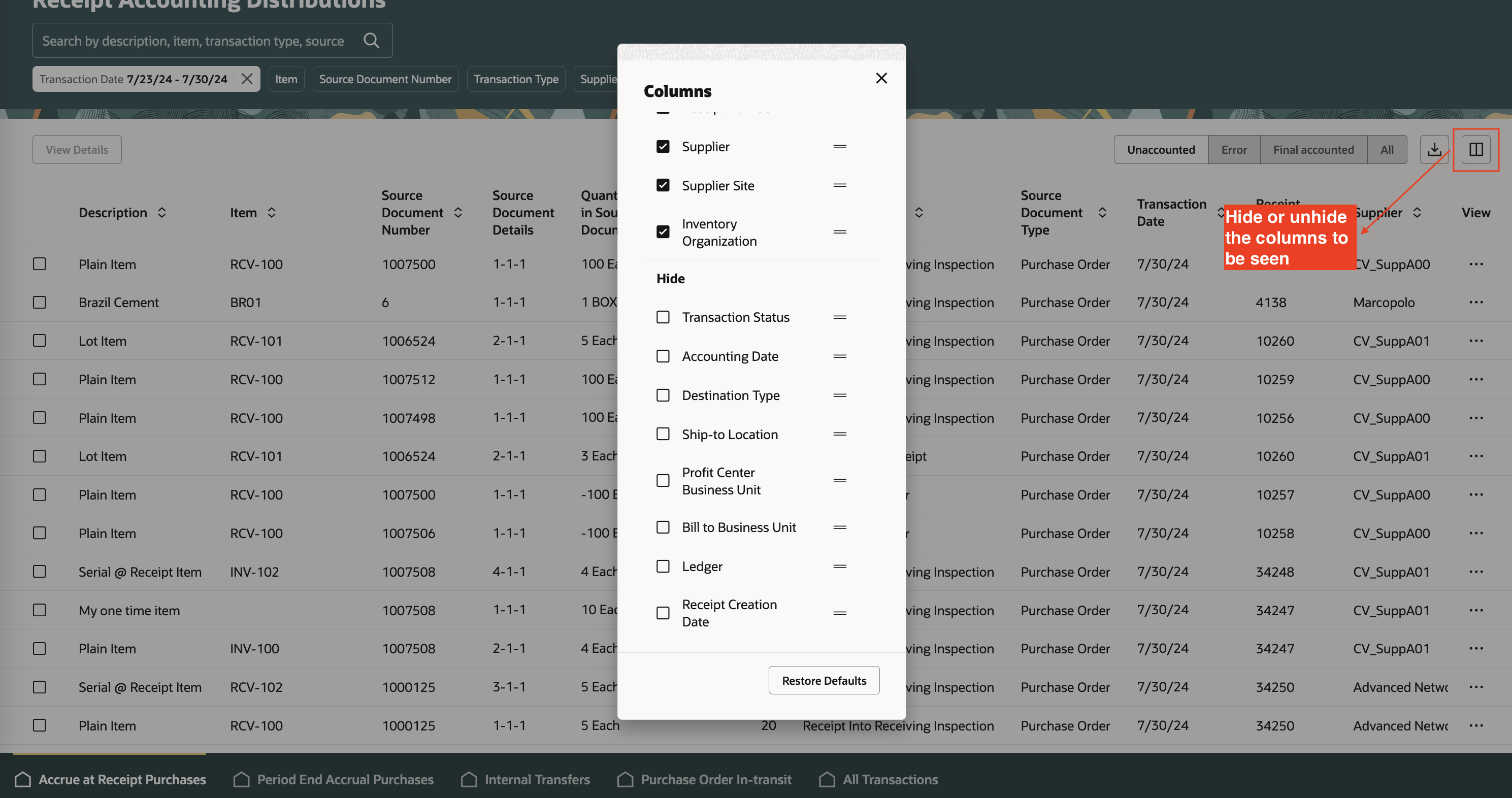Switch to Period End Accrual Purchases tab
1512x798 pixels.
(x=334, y=779)
